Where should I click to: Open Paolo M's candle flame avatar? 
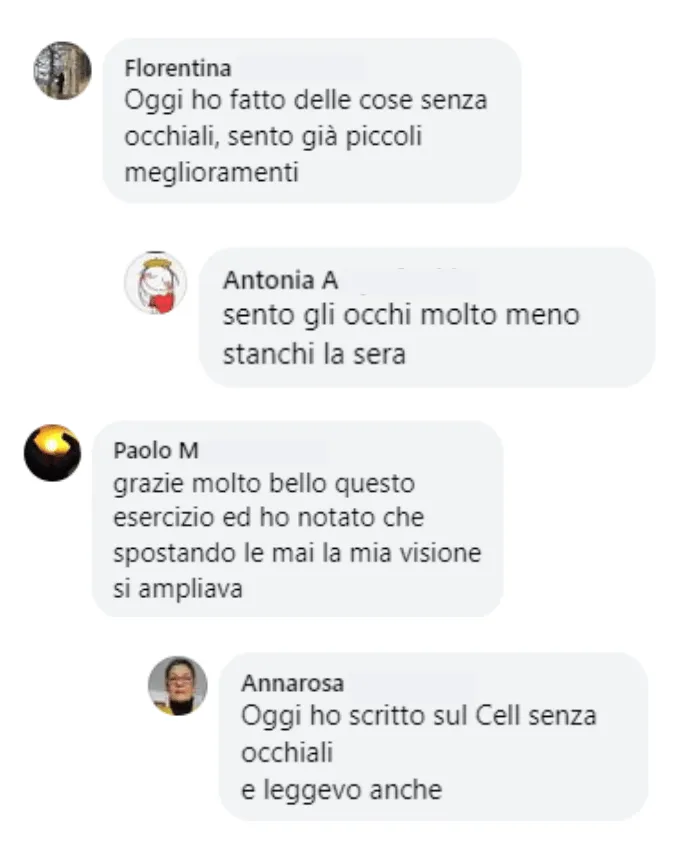pyautogui.click(x=52, y=453)
